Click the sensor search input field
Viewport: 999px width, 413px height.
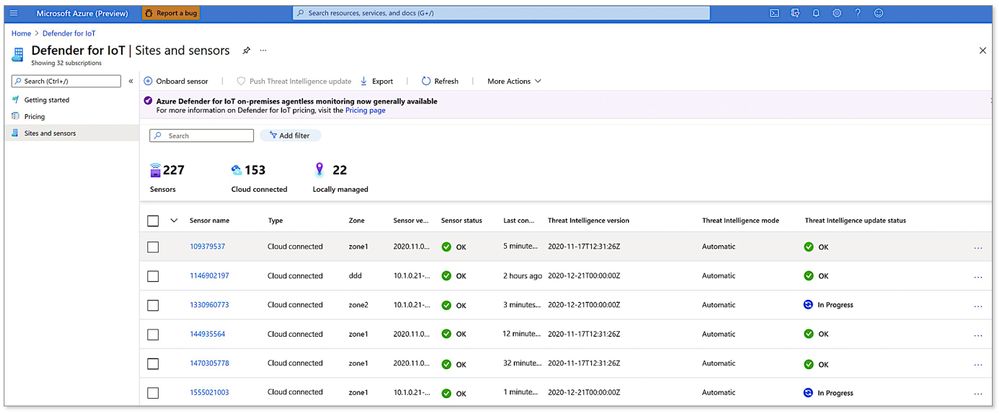[x=200, y=135]
